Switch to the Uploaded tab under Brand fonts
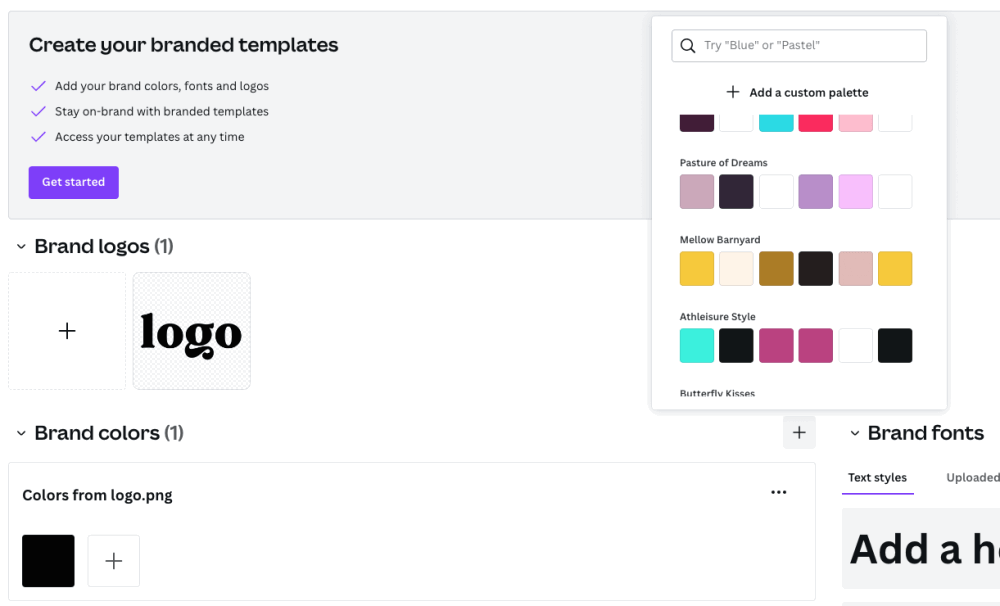Viewport: 1000px width, 606px height. (971, 478)
